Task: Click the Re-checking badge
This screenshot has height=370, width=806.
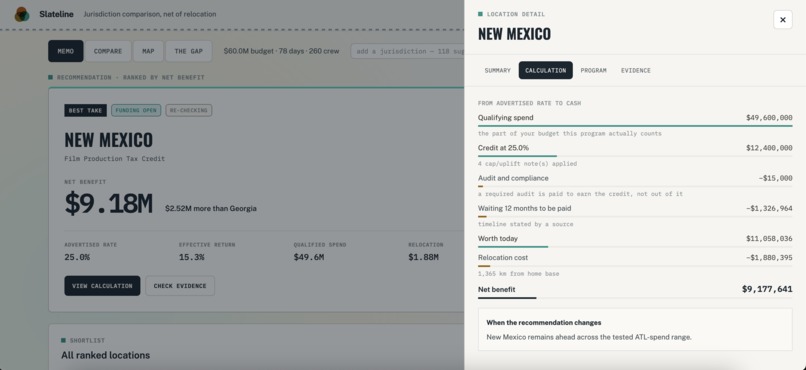Action: 189,110
